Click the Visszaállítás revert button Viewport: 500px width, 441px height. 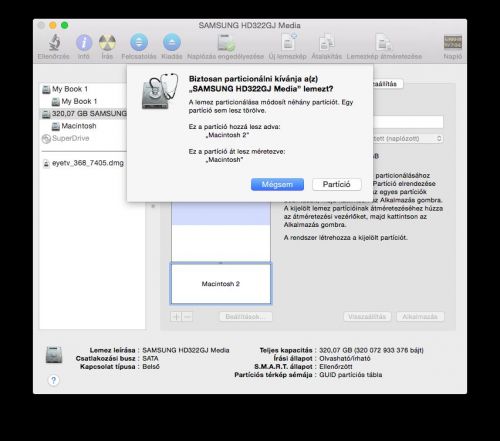coord(367,316)
